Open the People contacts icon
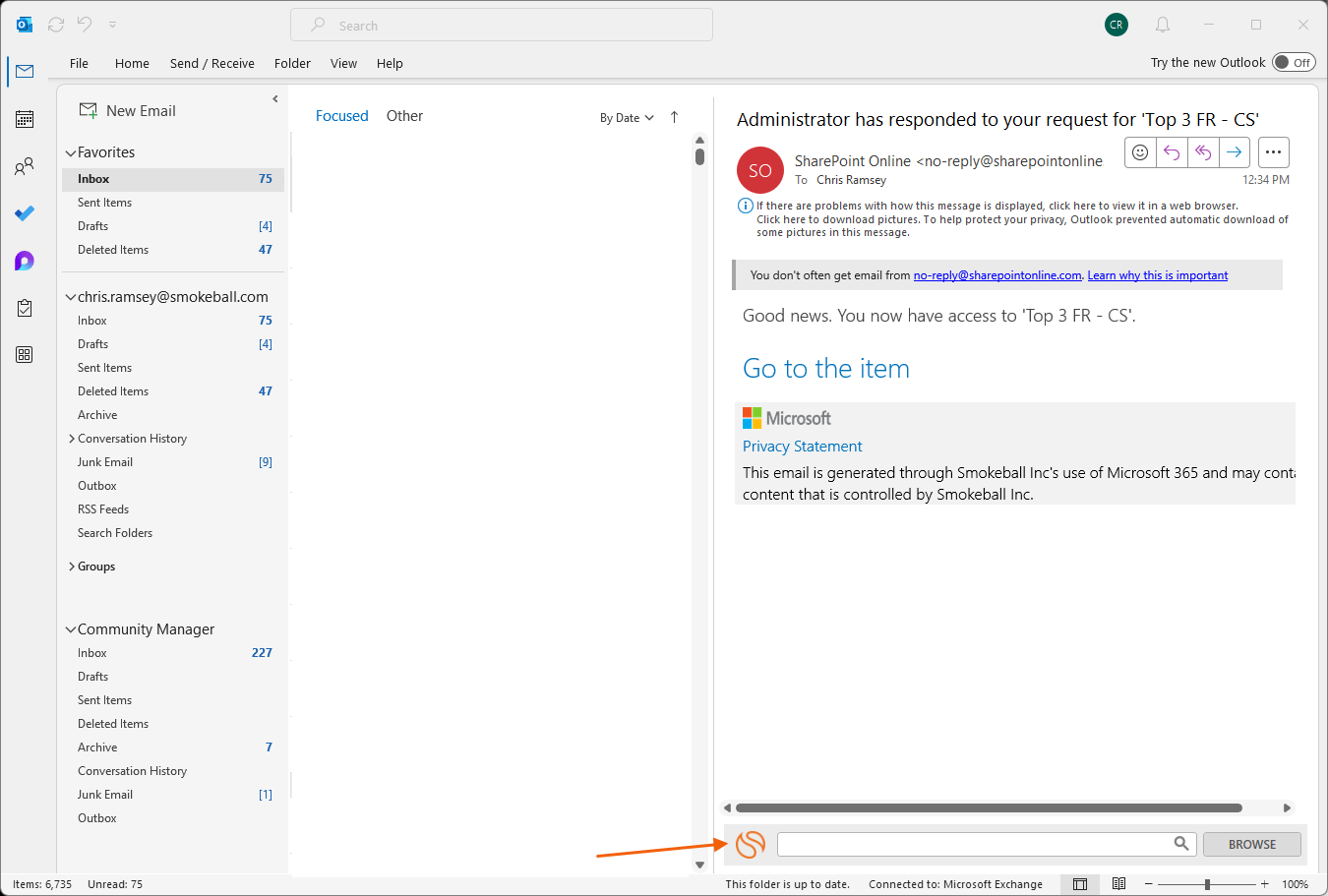Viewport: 1328px width, 896px height. click(25, 166)
